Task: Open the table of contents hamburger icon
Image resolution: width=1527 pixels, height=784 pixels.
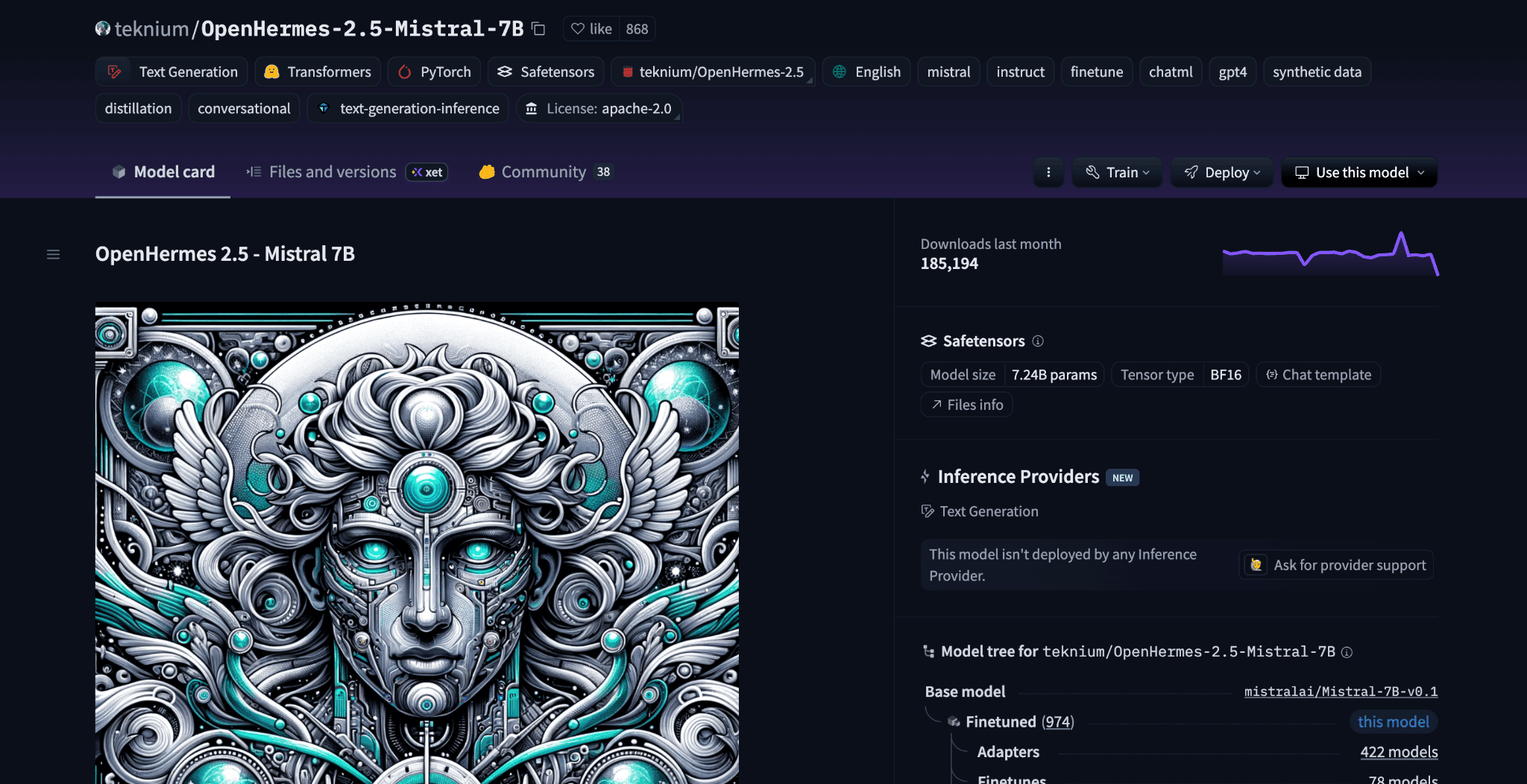Action: click(53, 255)
